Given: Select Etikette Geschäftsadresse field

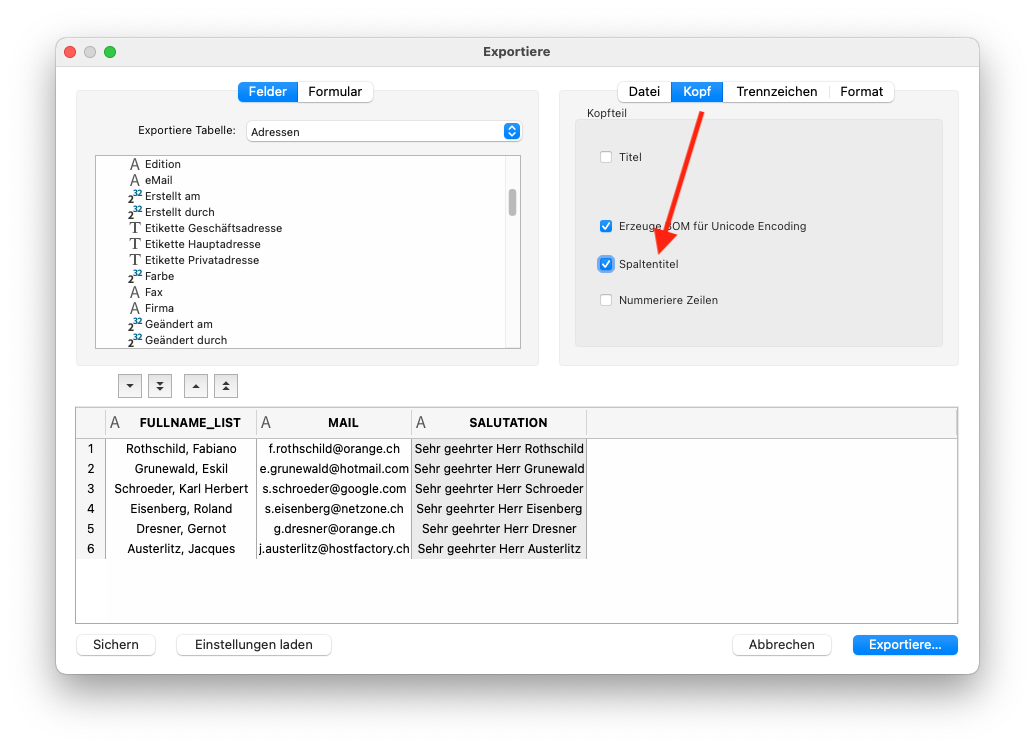Looking at the screenshot, I should [x=214, y=228].
